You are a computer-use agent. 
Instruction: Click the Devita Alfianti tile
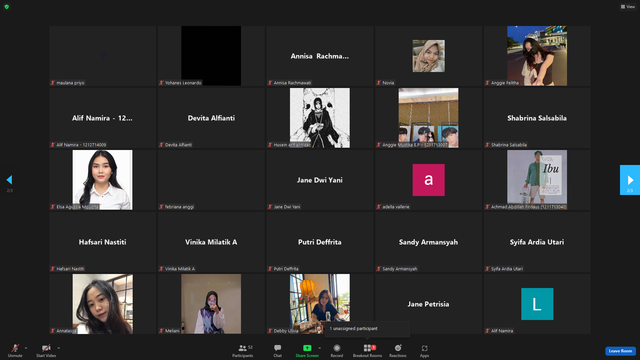coord(211,118)
